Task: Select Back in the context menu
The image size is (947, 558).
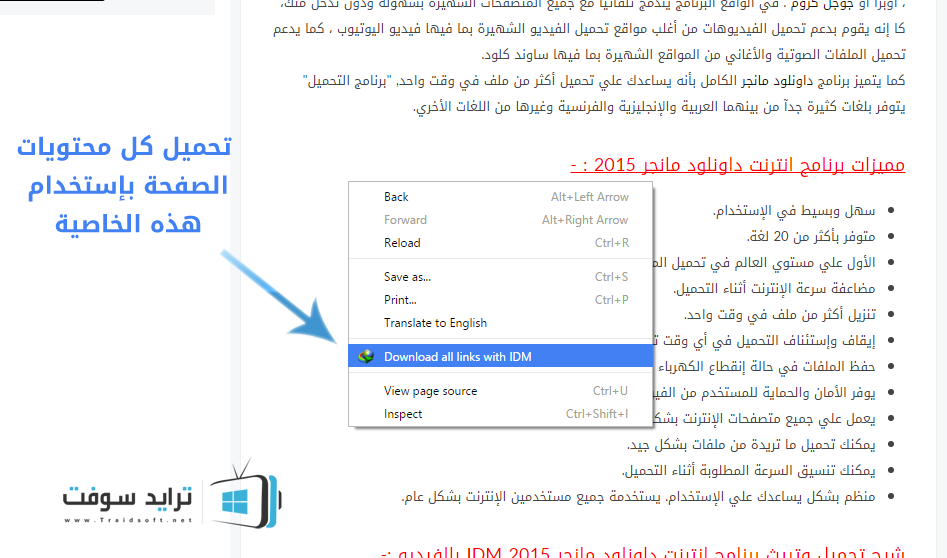Action: click(x=501, y=197)
